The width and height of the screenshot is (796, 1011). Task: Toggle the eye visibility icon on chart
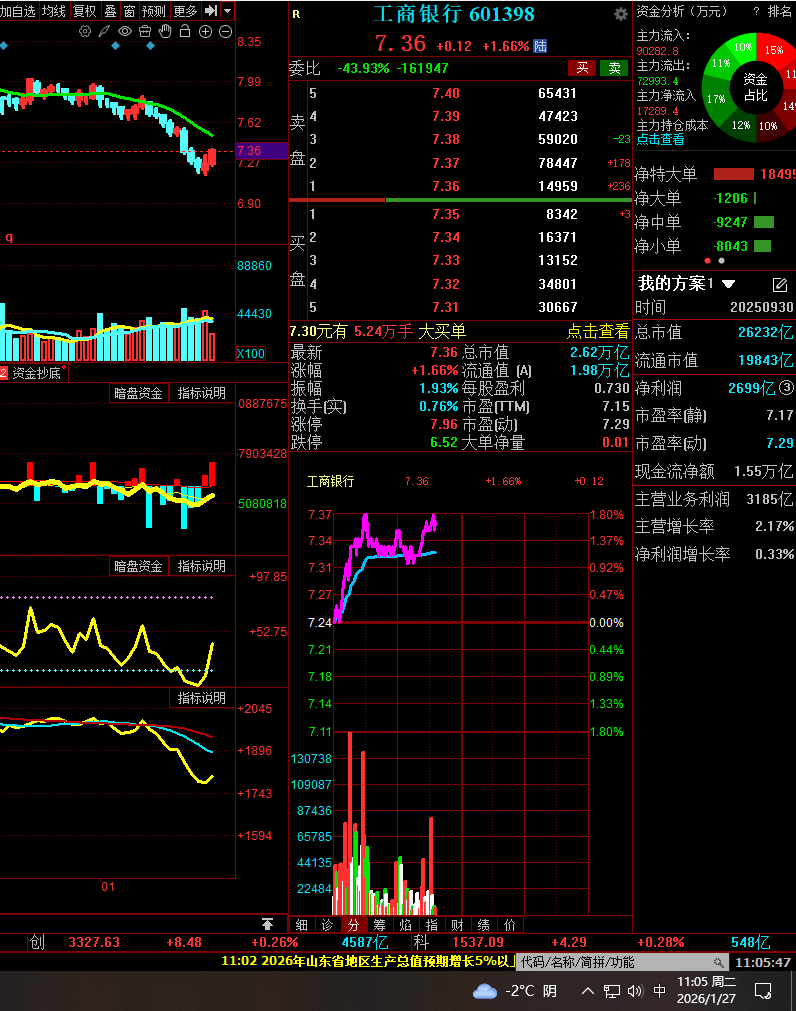125,31
